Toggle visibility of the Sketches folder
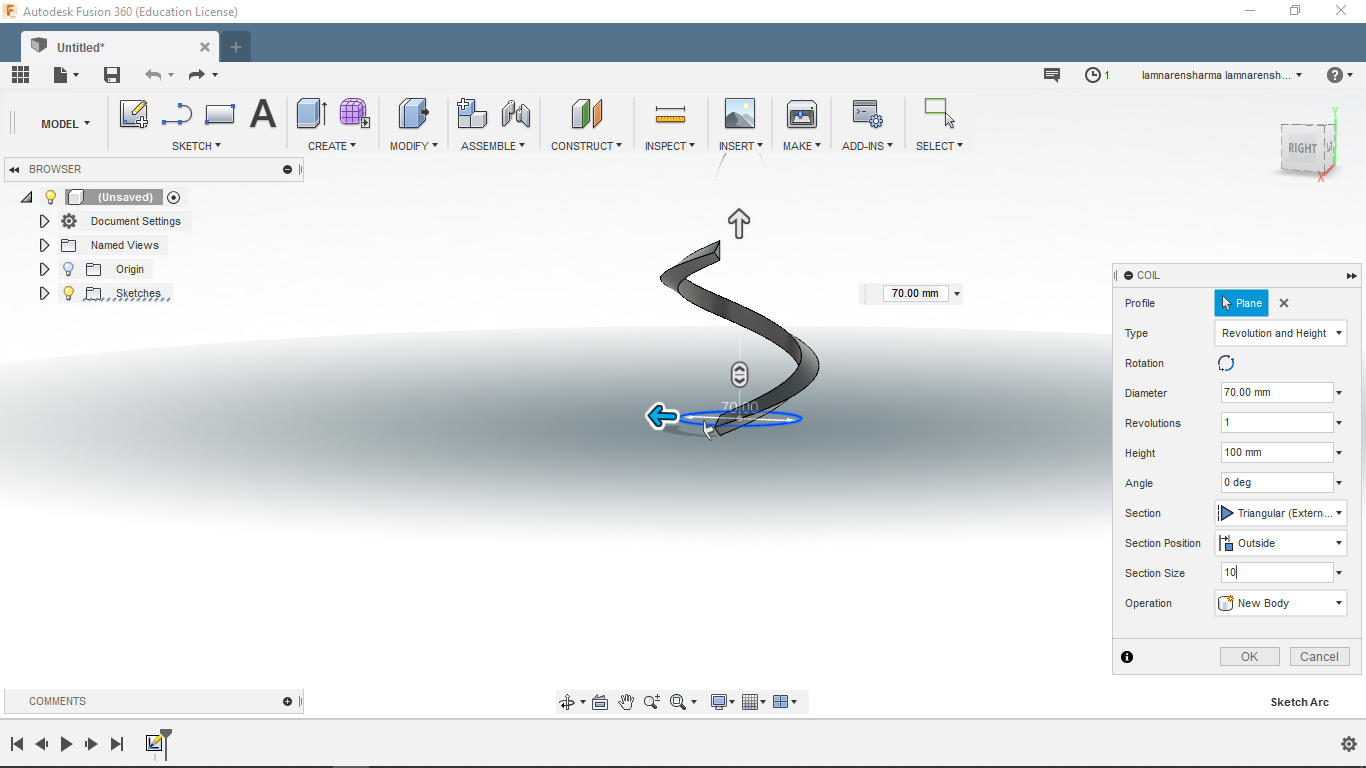The width and height of the screenshot is (1366, 768). [x=68, y=293]
